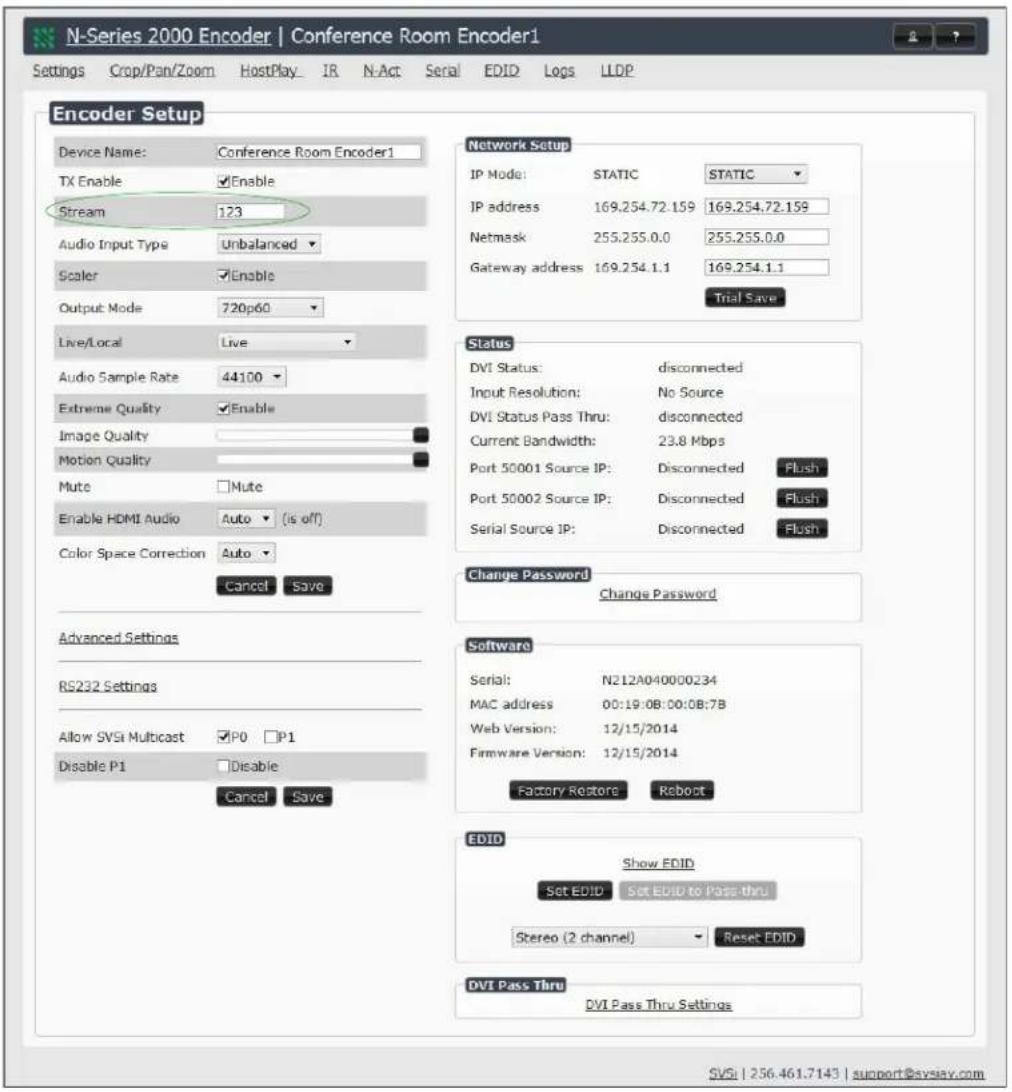Check the Disable P1 checkbox
The image size is (1012, 1092).
224,767
